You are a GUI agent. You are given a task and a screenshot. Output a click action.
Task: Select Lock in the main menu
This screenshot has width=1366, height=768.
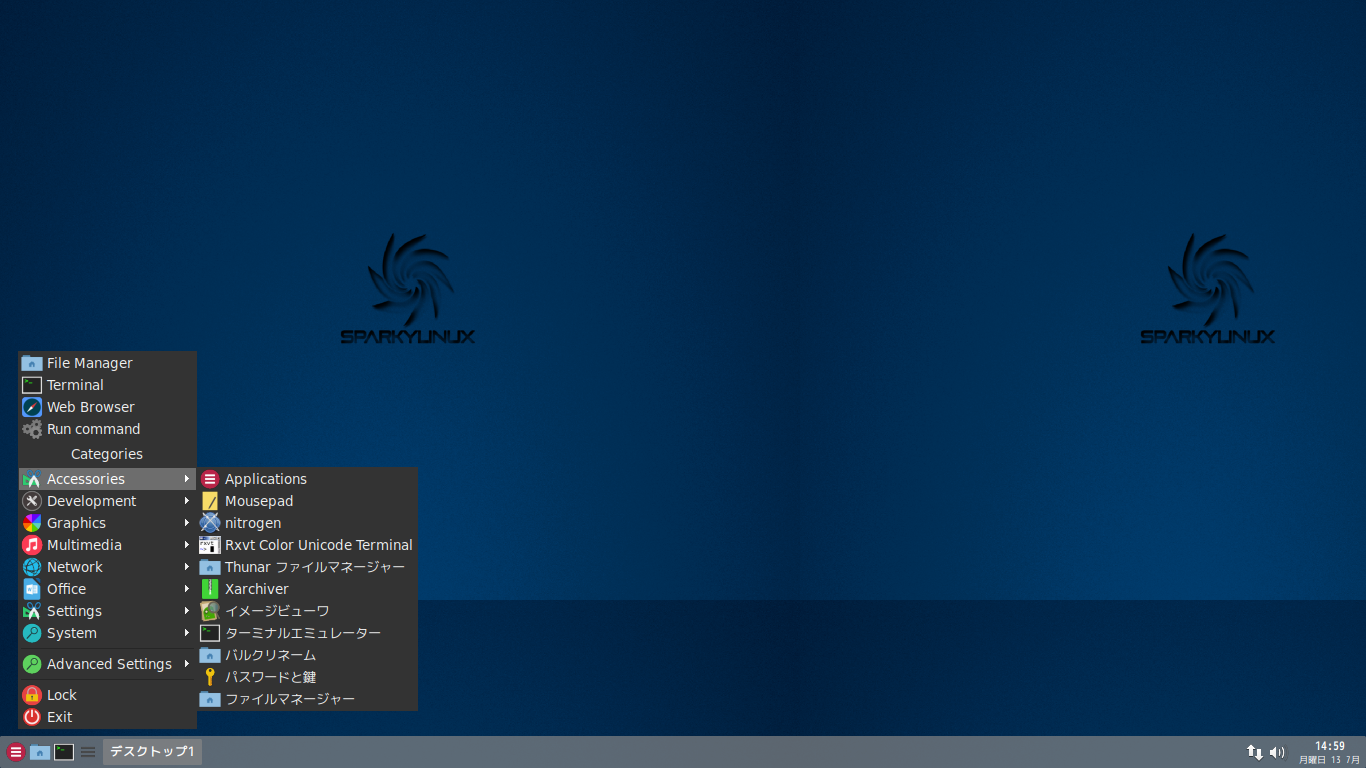click(x=107, y=695)
